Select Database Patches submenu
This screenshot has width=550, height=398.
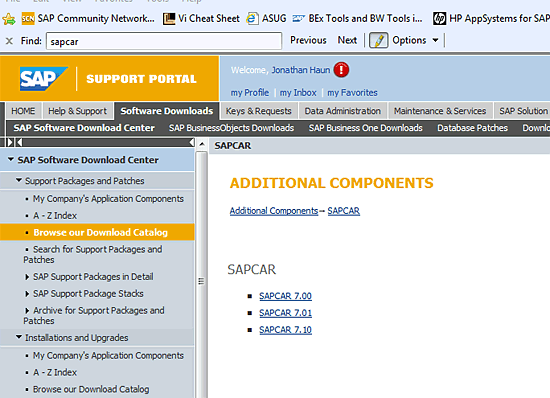tap(472, 128)
